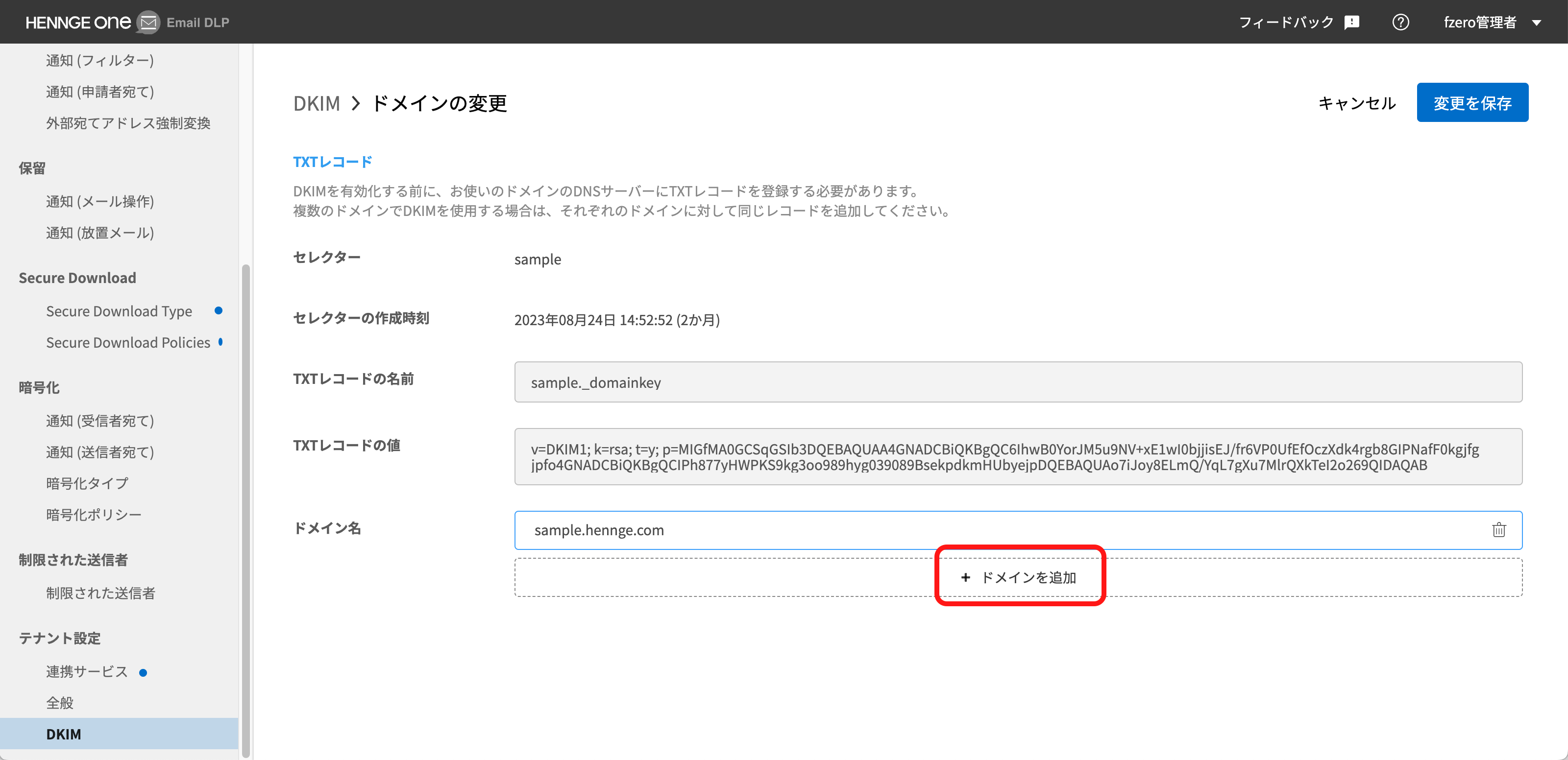Open help via the question mark icon
The height and width of the screenshot is (760, 1568).
point(1400,23)
